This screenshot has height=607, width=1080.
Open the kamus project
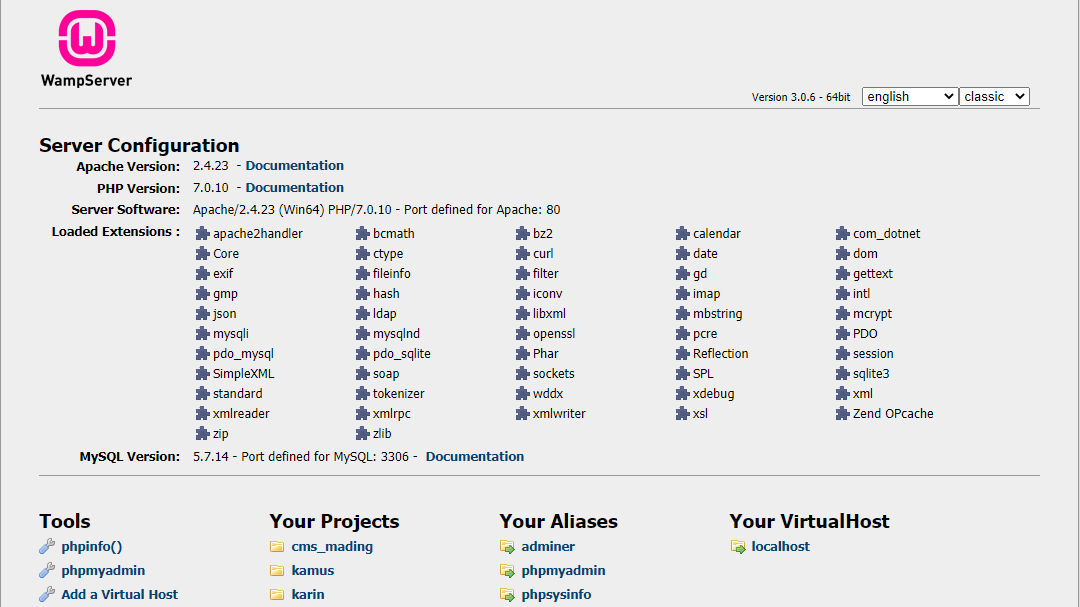pos(313,570)
